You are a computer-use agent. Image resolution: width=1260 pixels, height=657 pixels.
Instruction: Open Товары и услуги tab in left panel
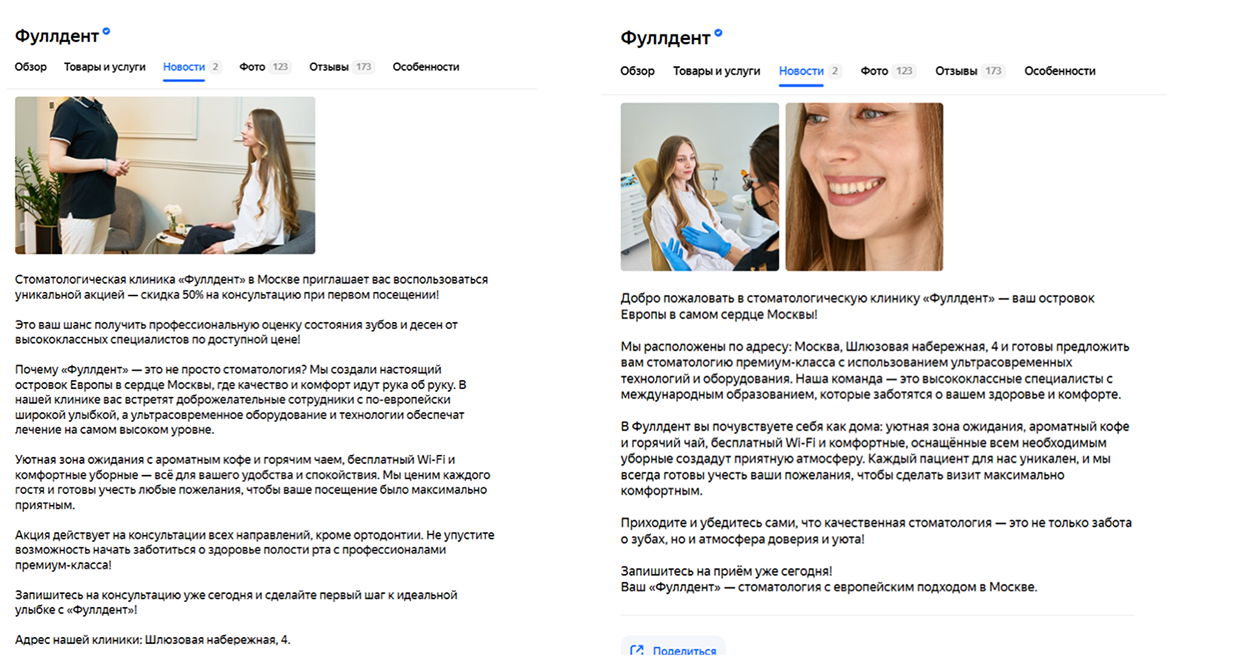click(105, 67)
